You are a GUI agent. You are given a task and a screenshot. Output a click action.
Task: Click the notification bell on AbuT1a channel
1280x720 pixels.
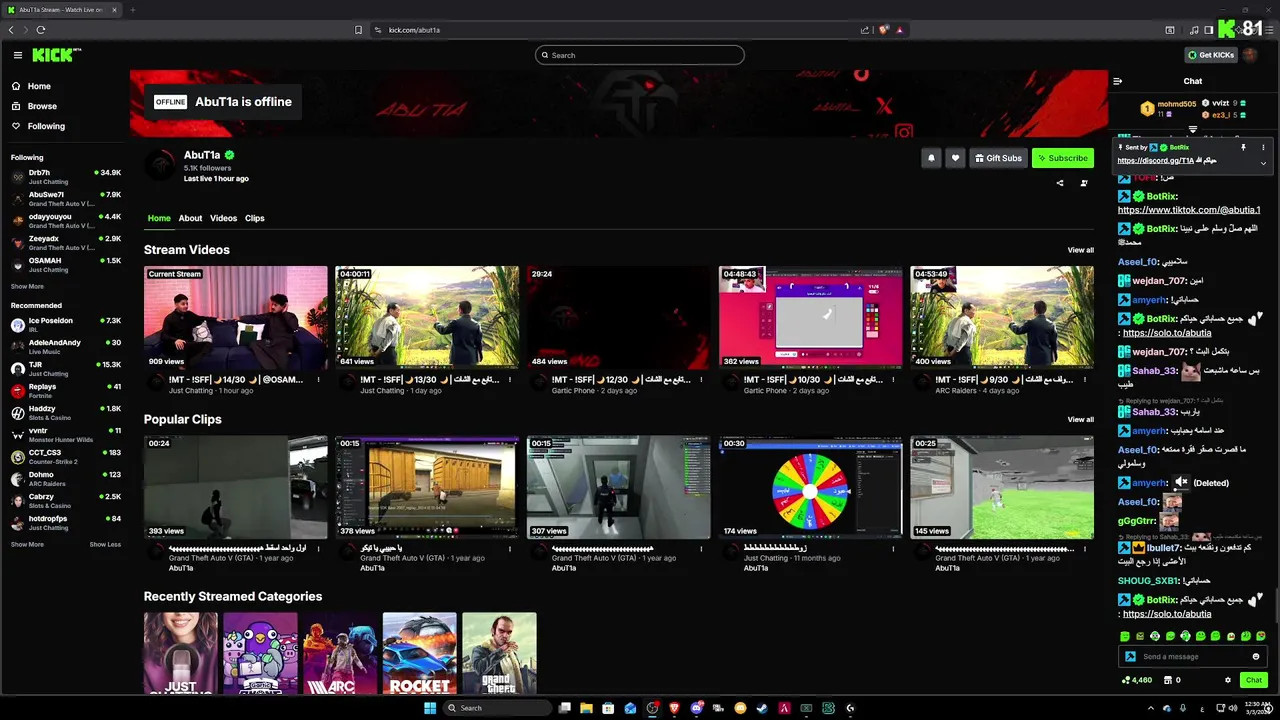point(931,158)
